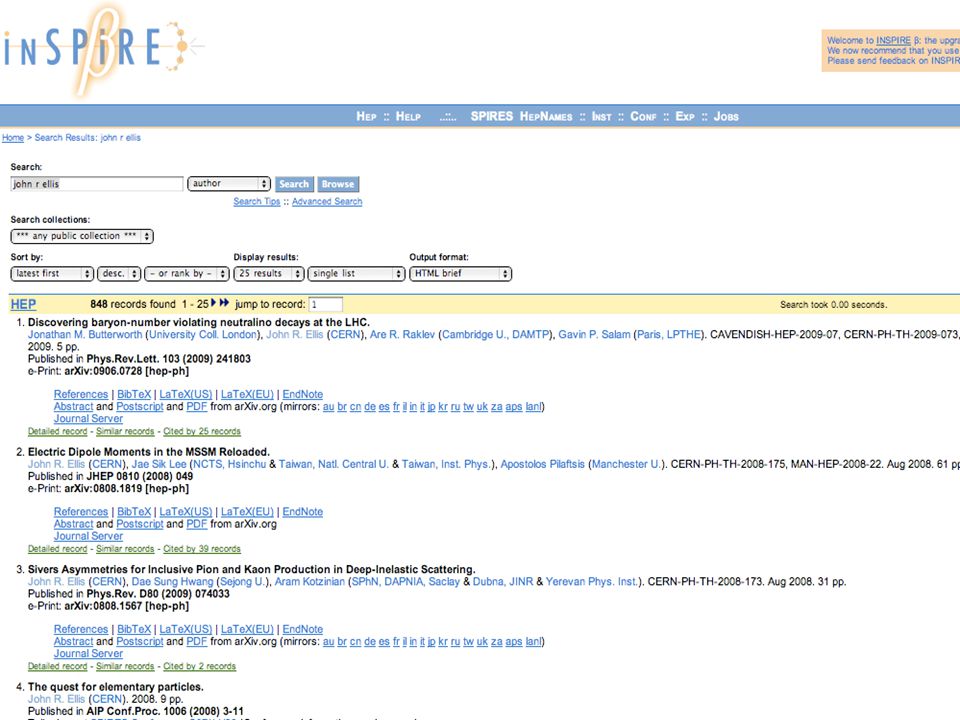The image size is (960, 720).
Task: Open the 'HTML brief' output format dropdown
Action: pyautogui.click(x=460, y=274)
